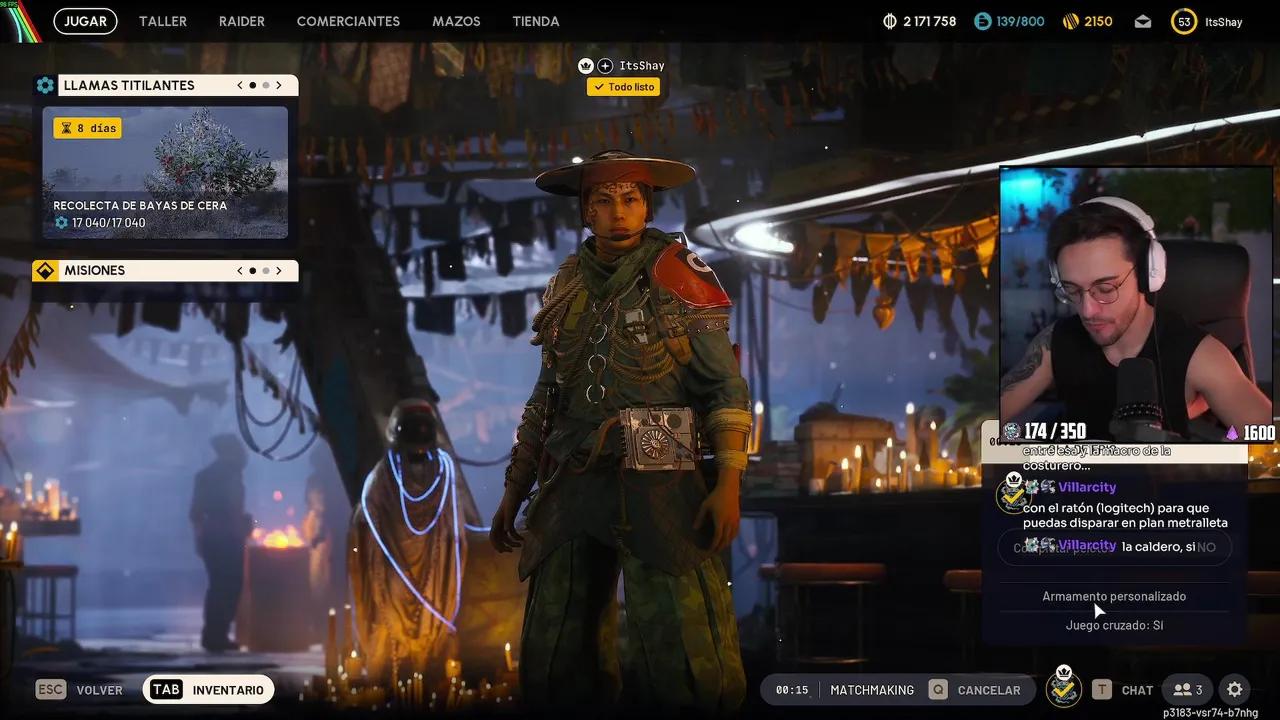Click the diamond icon on the MISIONES panel
Viewport: 1280px width, 720px height.
45,270
